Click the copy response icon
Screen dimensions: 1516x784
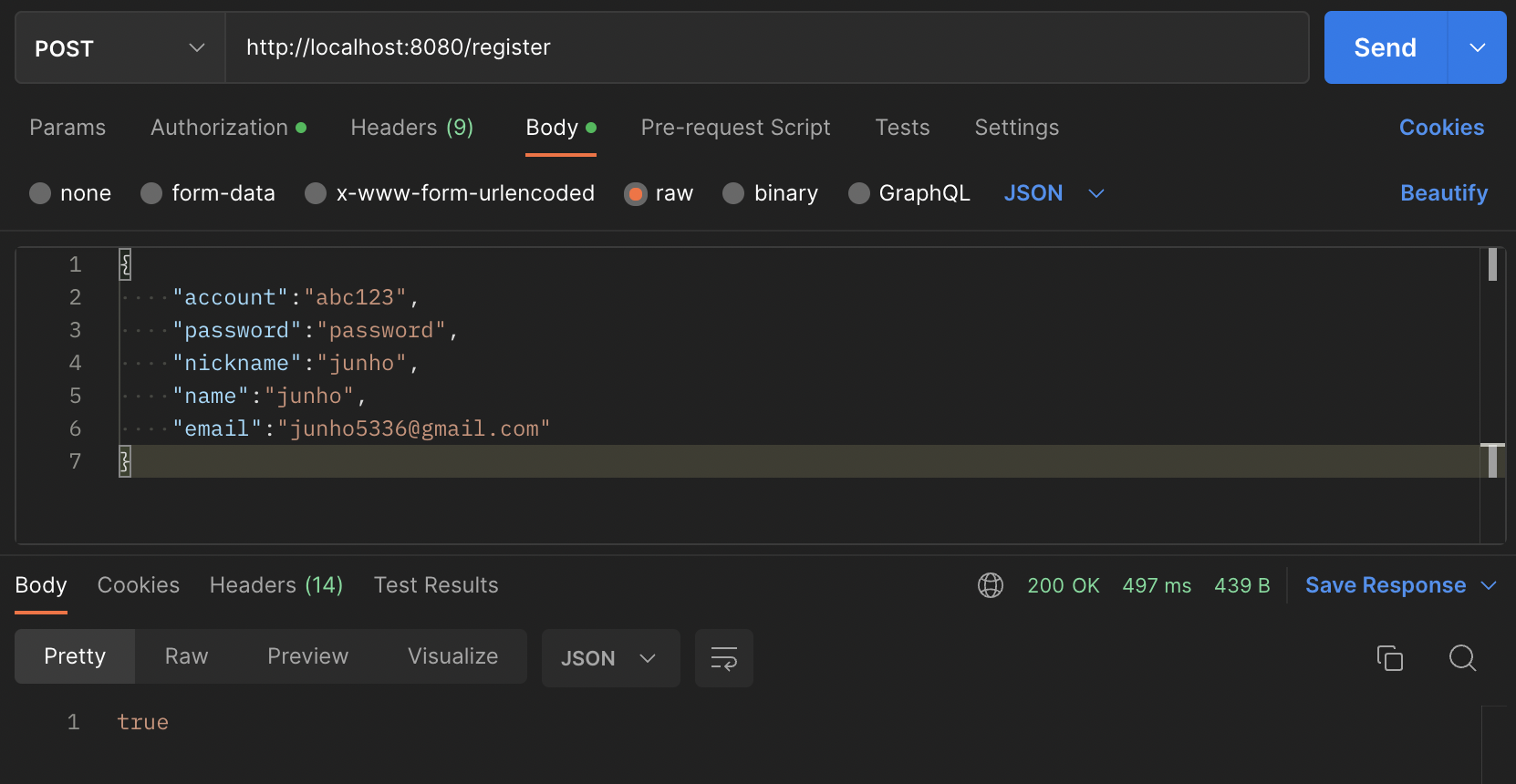tap(1389, 657)
